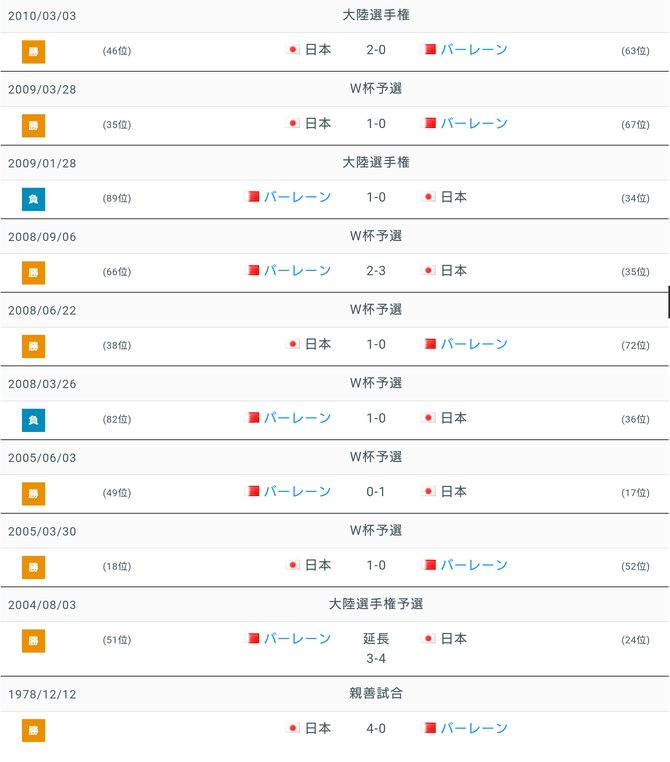Click the 4-0 score of 1978 friendly
Image resolution: width=670 pixels, height=762 pixels.
point(376,729)
